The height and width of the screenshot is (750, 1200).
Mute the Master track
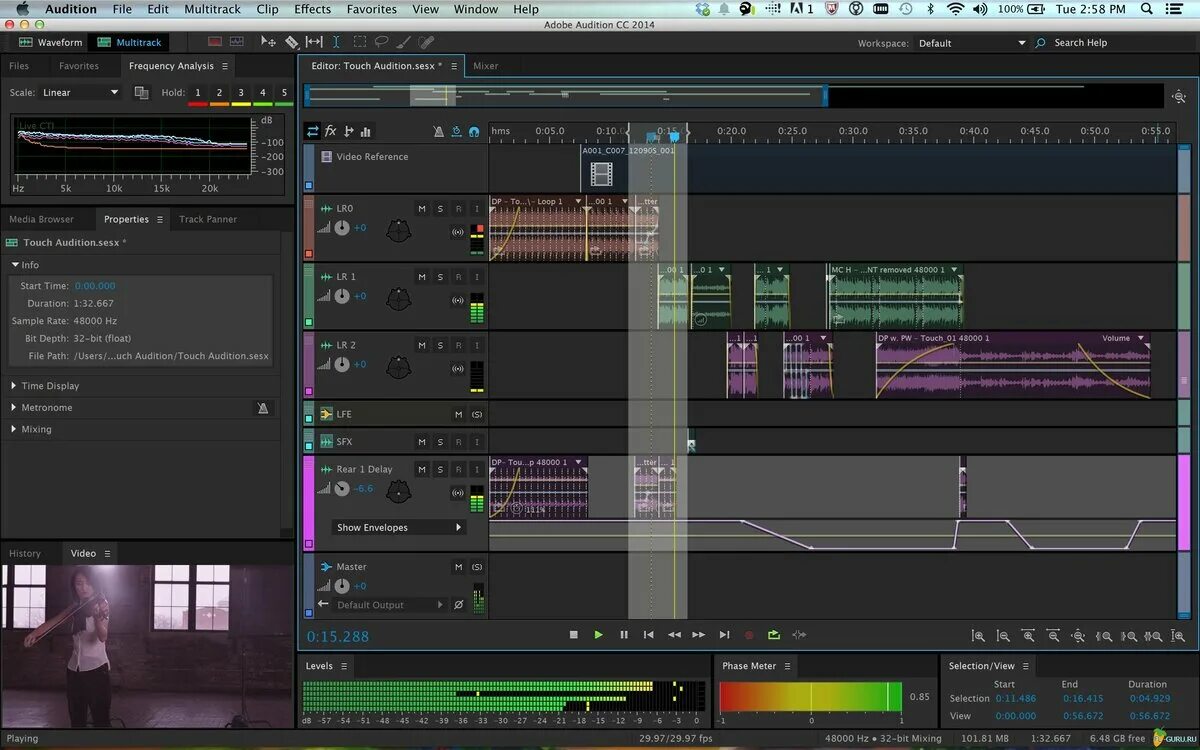pyautogui.click(x=458, y=567)
